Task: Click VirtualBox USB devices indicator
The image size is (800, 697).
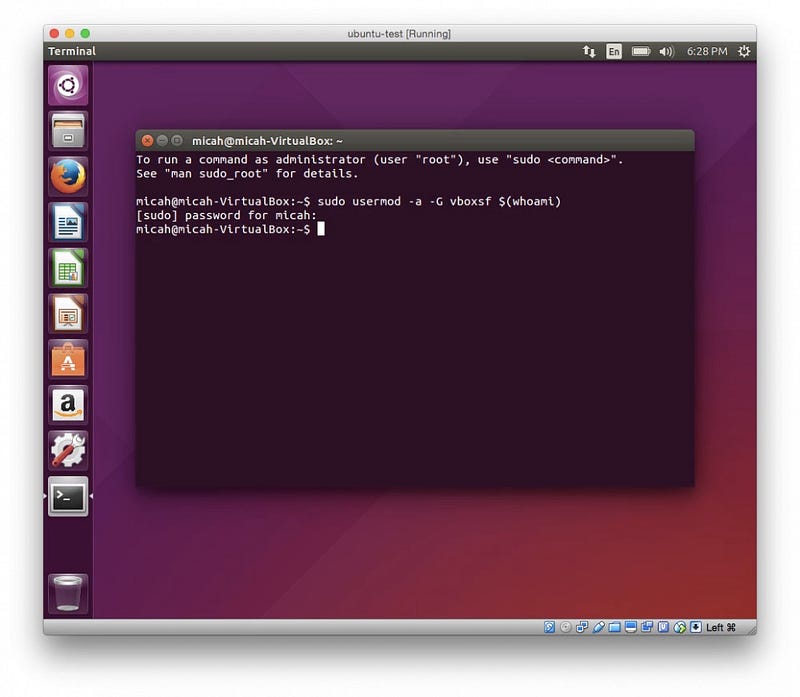Action: pyautogui.click(x=598, y=627)
